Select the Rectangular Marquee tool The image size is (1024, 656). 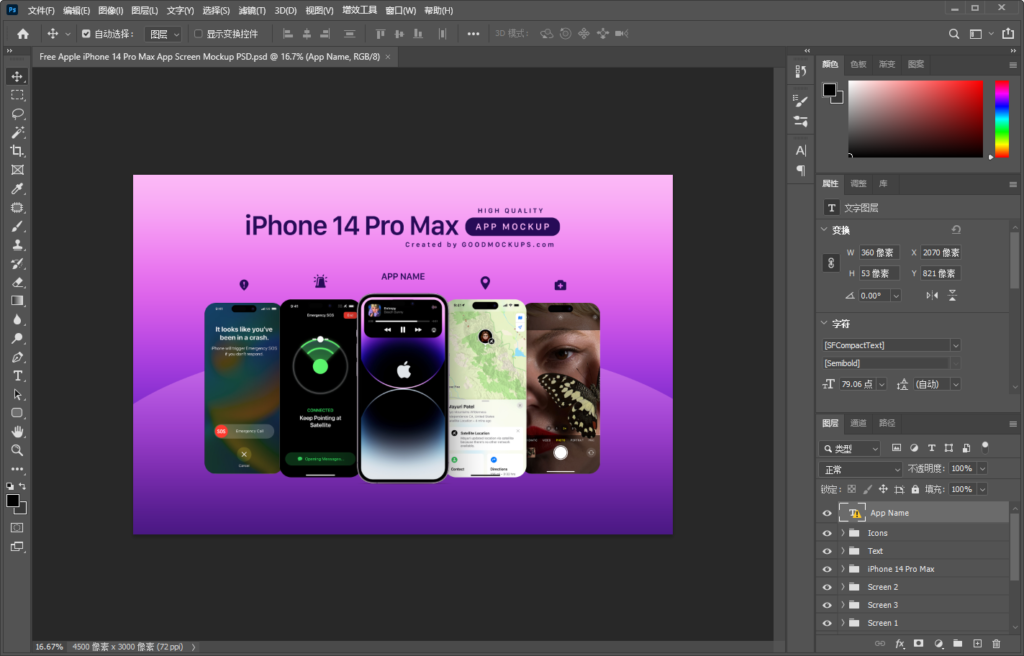tap(17, 95)
